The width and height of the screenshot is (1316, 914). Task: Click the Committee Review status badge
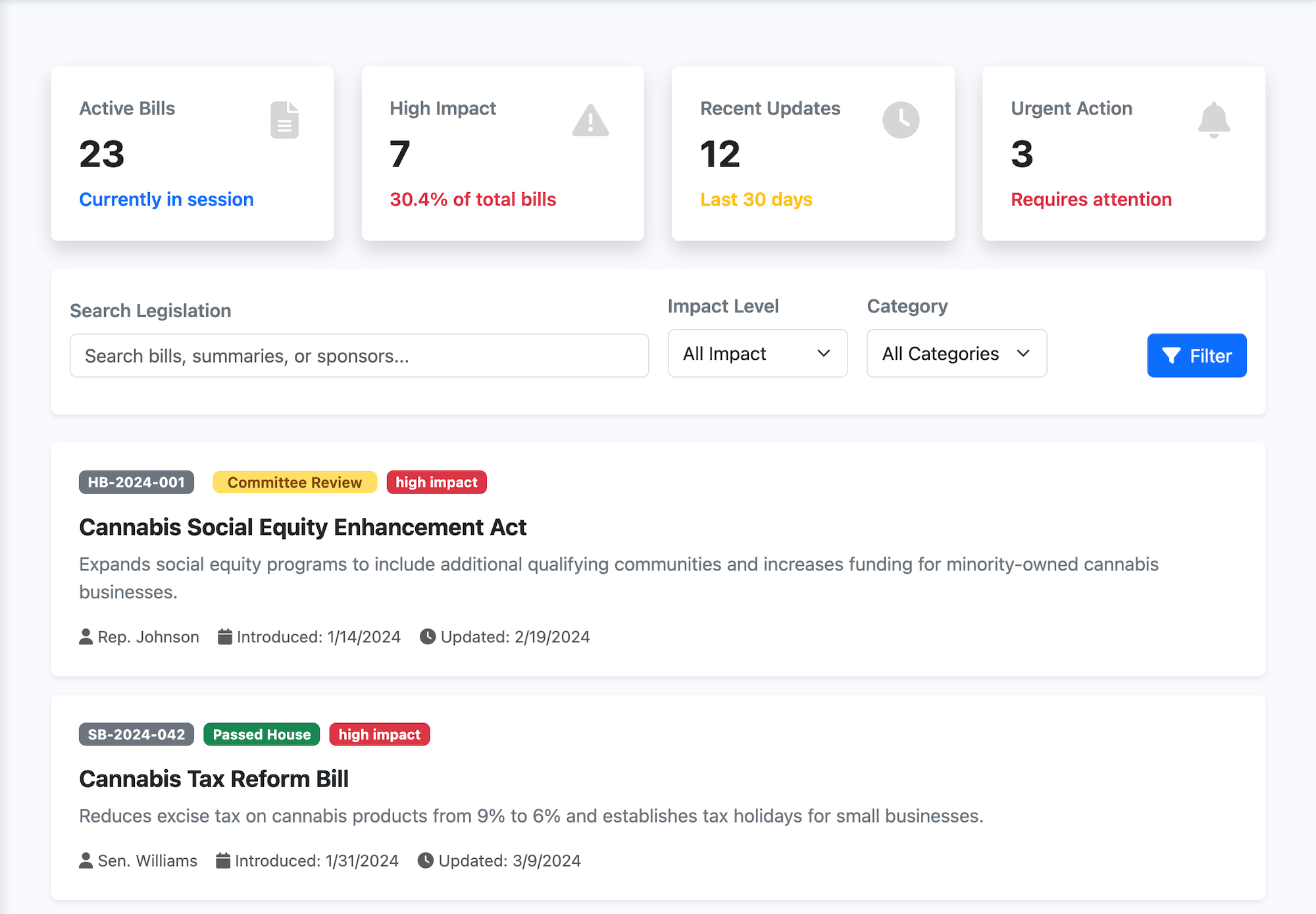tap(295, 482)
